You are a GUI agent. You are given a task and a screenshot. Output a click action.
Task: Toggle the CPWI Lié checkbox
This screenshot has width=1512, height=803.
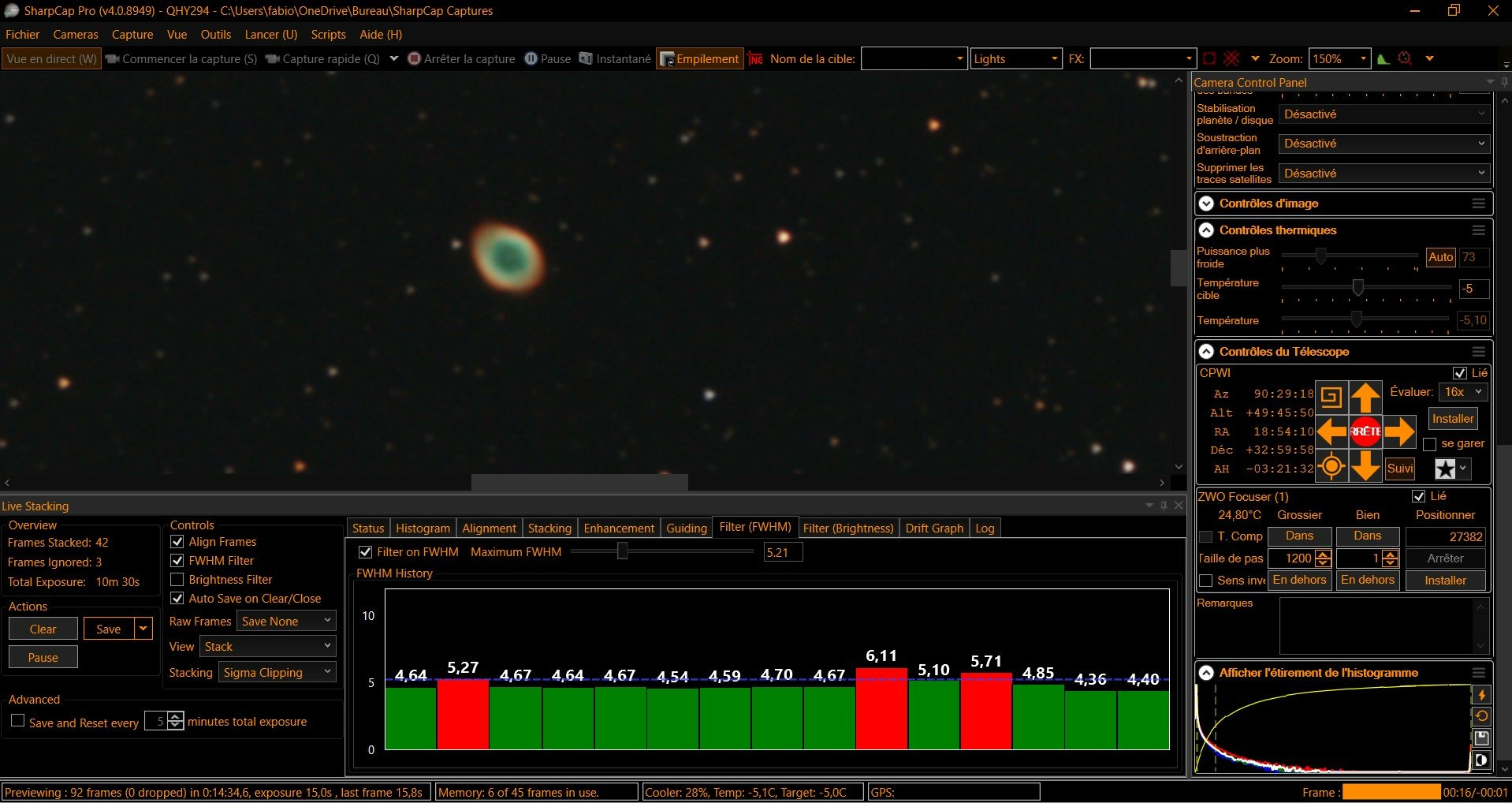(x=1459, y=373)
